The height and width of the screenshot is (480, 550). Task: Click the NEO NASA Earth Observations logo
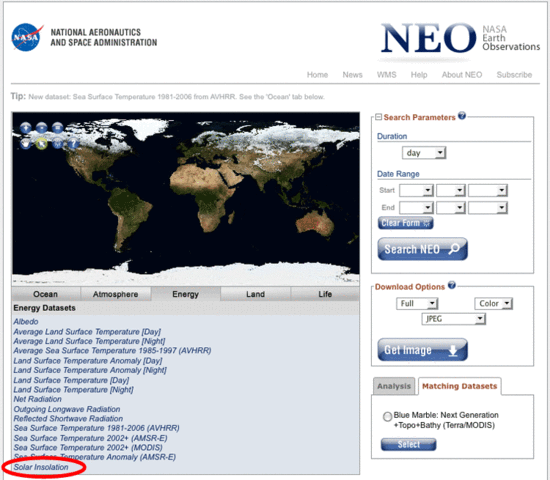point(460,38)
